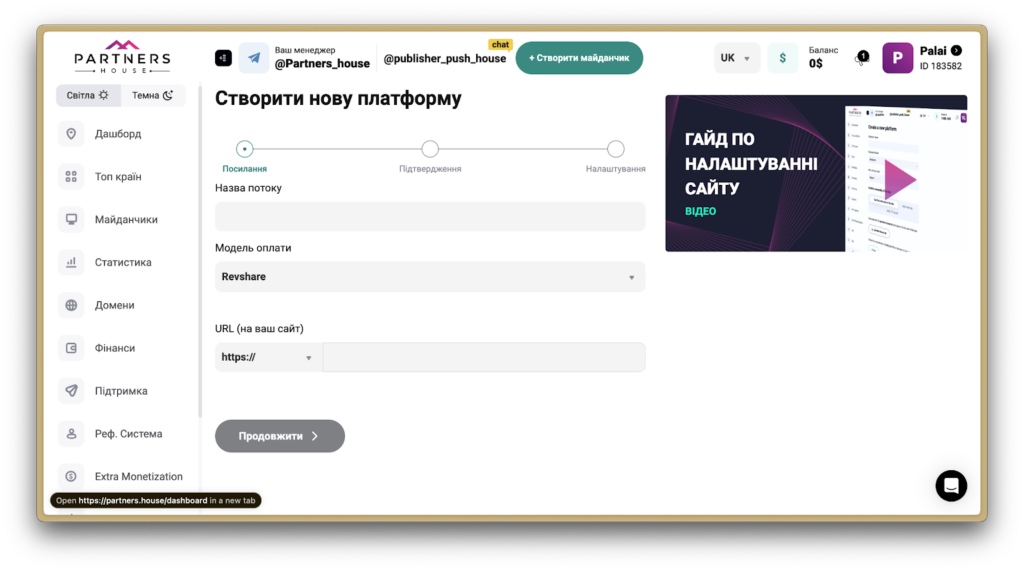This screenshot has width=1024, height=570.
Task: Play the site setup guide video
Action: tap(899, 179)
